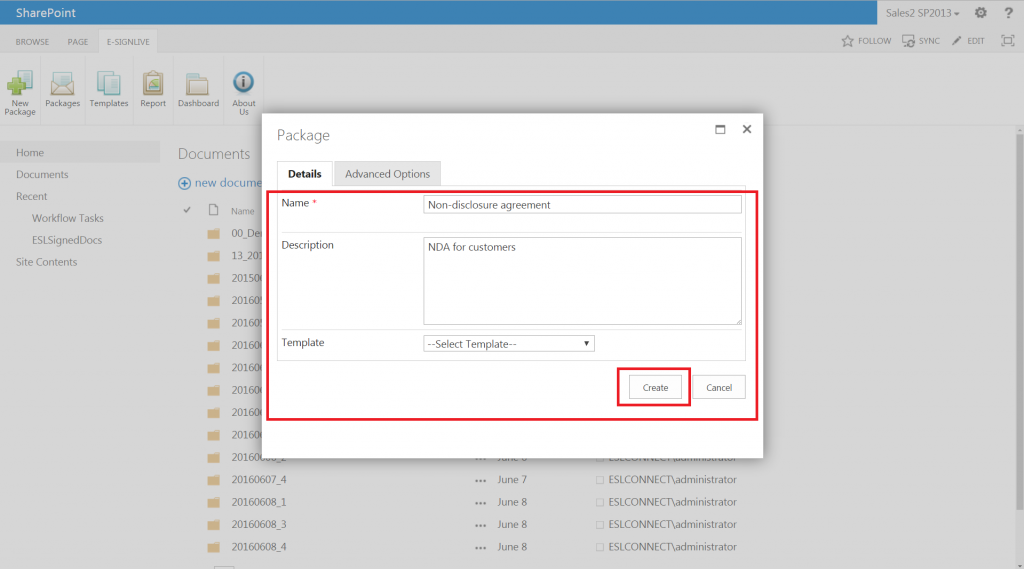The image size is (1024, 569).
Task: Toggle select-all checkmark in documents header
Action: coord(187,210)
